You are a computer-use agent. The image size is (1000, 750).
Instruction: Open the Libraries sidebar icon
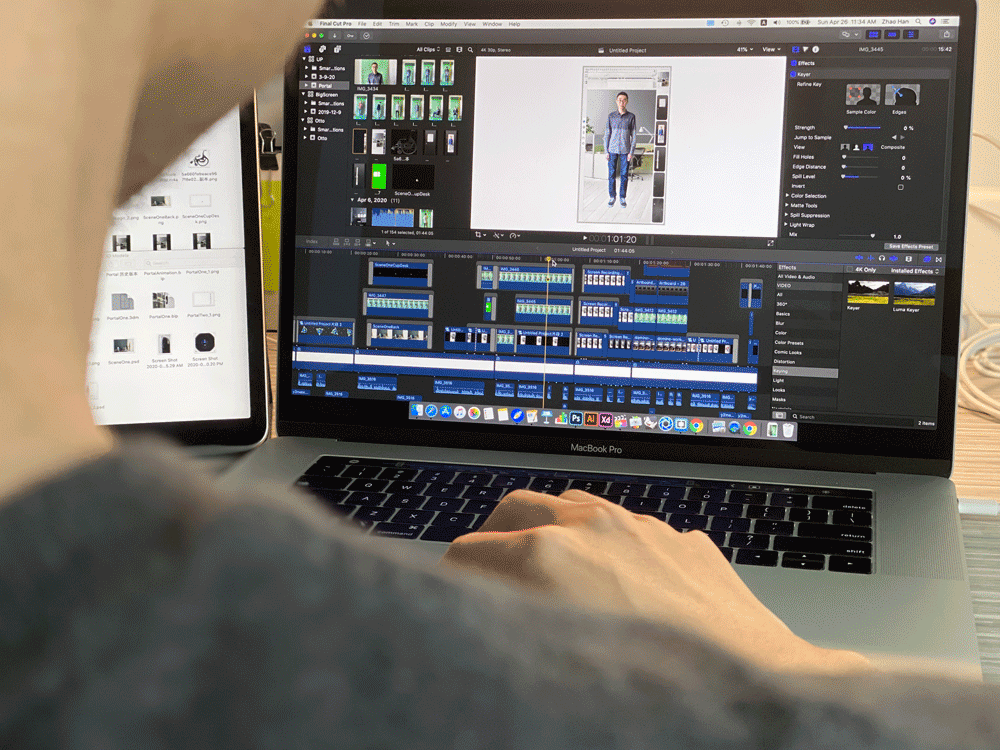[307, 49]
